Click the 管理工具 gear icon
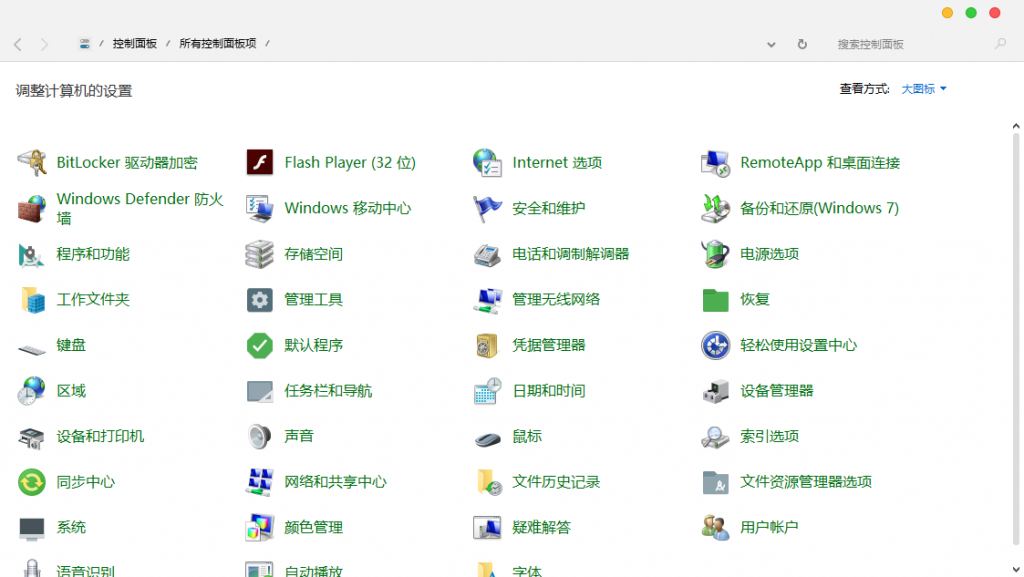This screenshot has width=1024, height=577. point(259,300)
